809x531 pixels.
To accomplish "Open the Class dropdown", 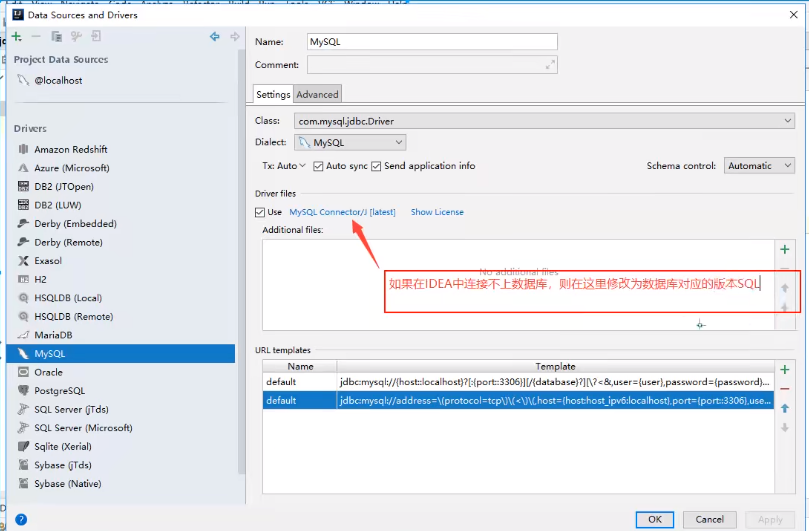I will [x=544, y=121].
